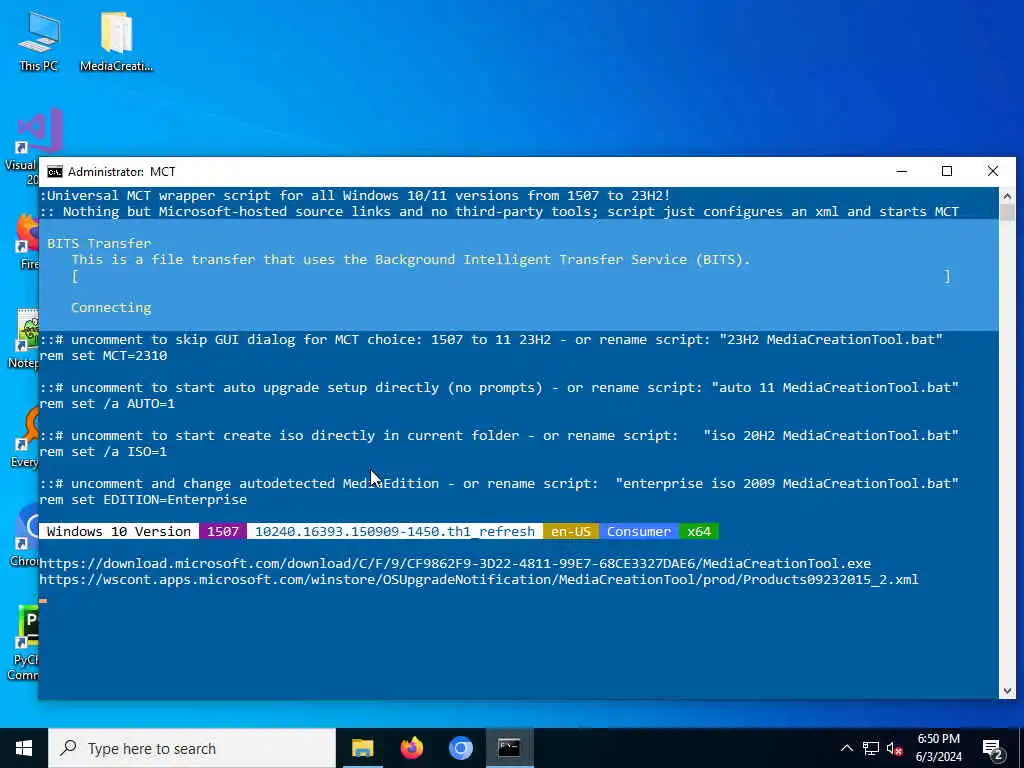
Task: Launch Firefox from the taskbar
Action: click(411, 748)
